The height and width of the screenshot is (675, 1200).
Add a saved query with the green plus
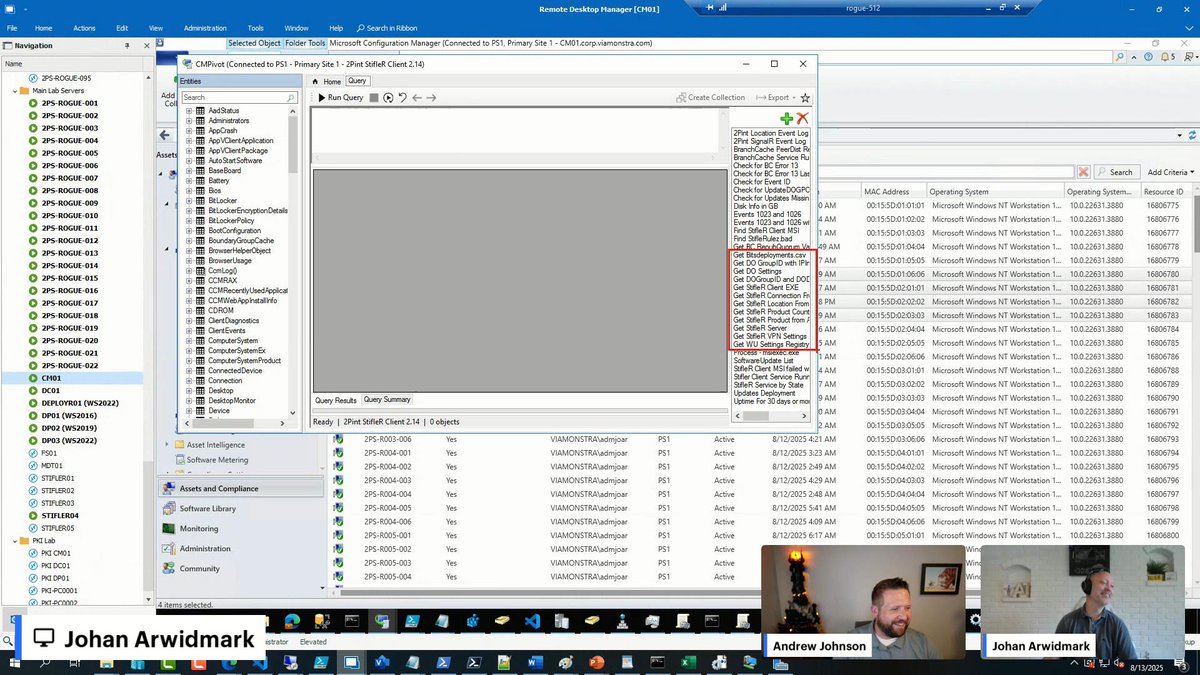tap(787, 118)
